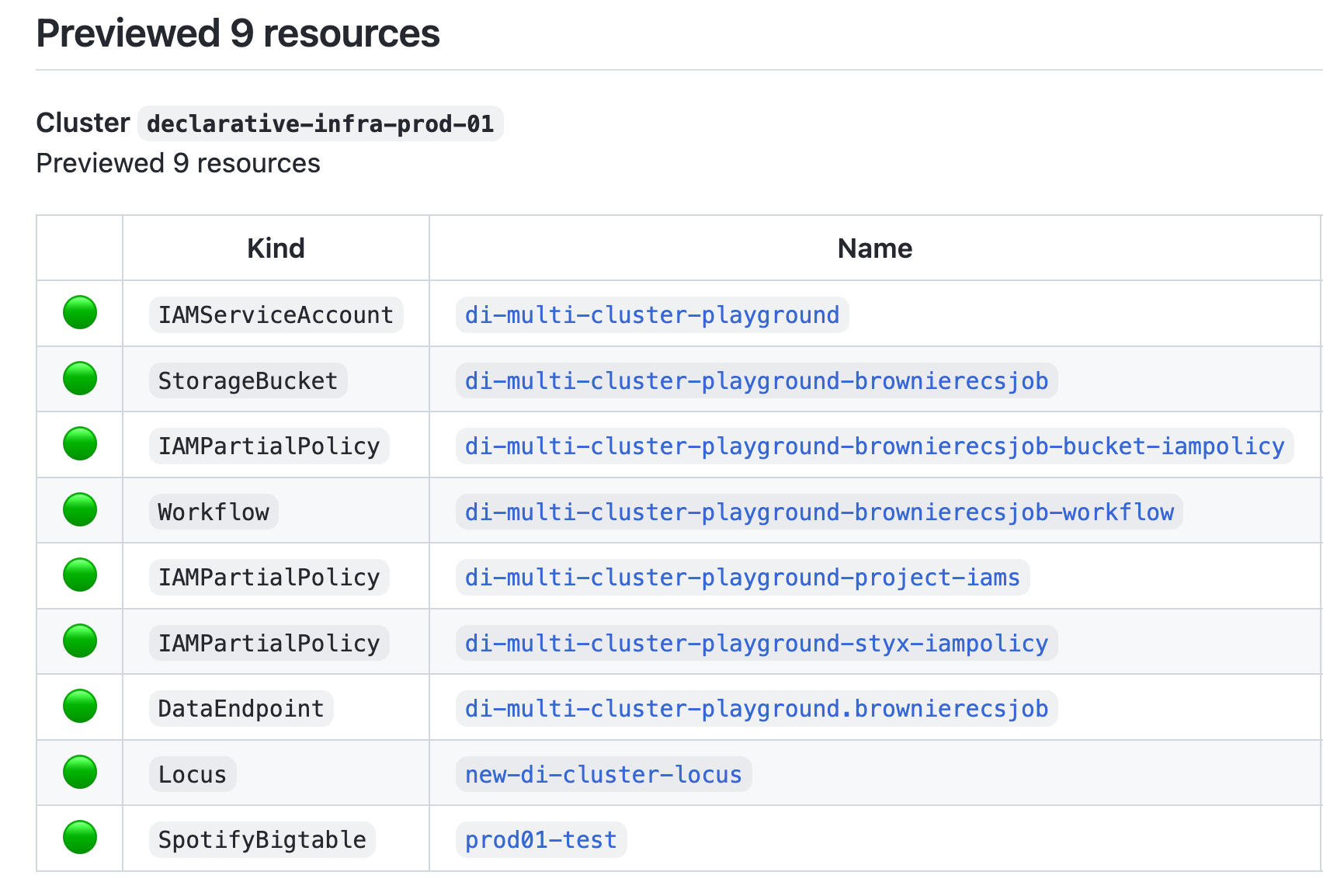This screenshot has width=1323, height=896.
Task: Select the green status dot in Workflow row
Action: coord(80,510)
